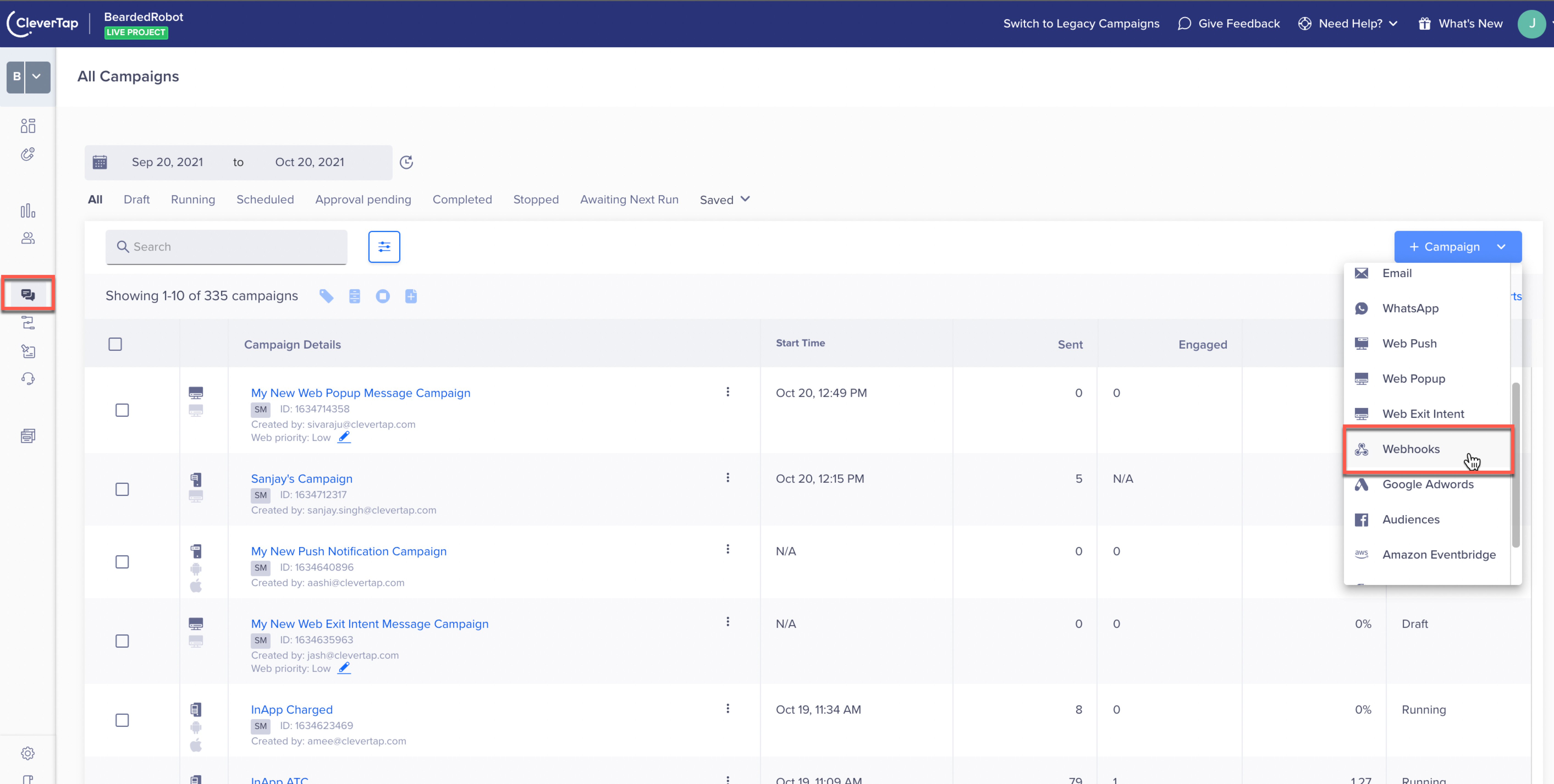Open the sidebar icon below Journeys
The height and width of the screenshot is (784, 1554).
[28, 351]
